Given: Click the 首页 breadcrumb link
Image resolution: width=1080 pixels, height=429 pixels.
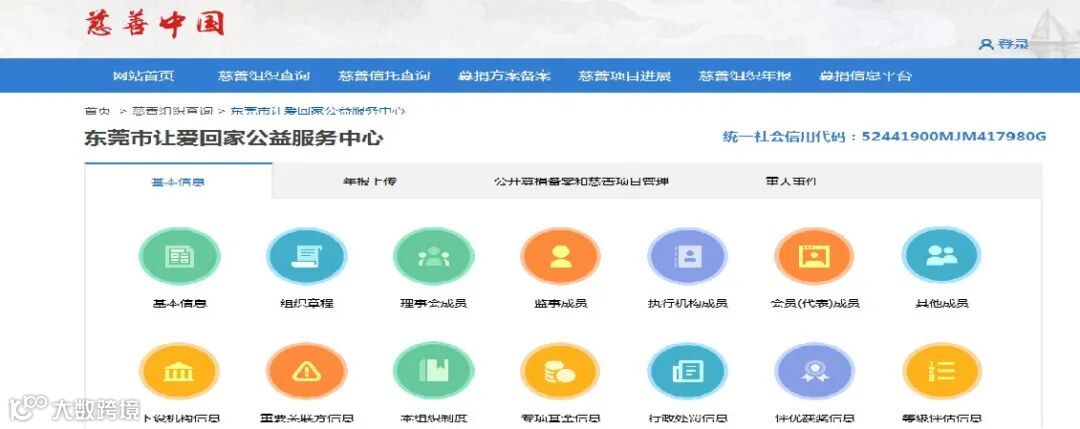Looking at the screenshot, I should tap(97, 111).
